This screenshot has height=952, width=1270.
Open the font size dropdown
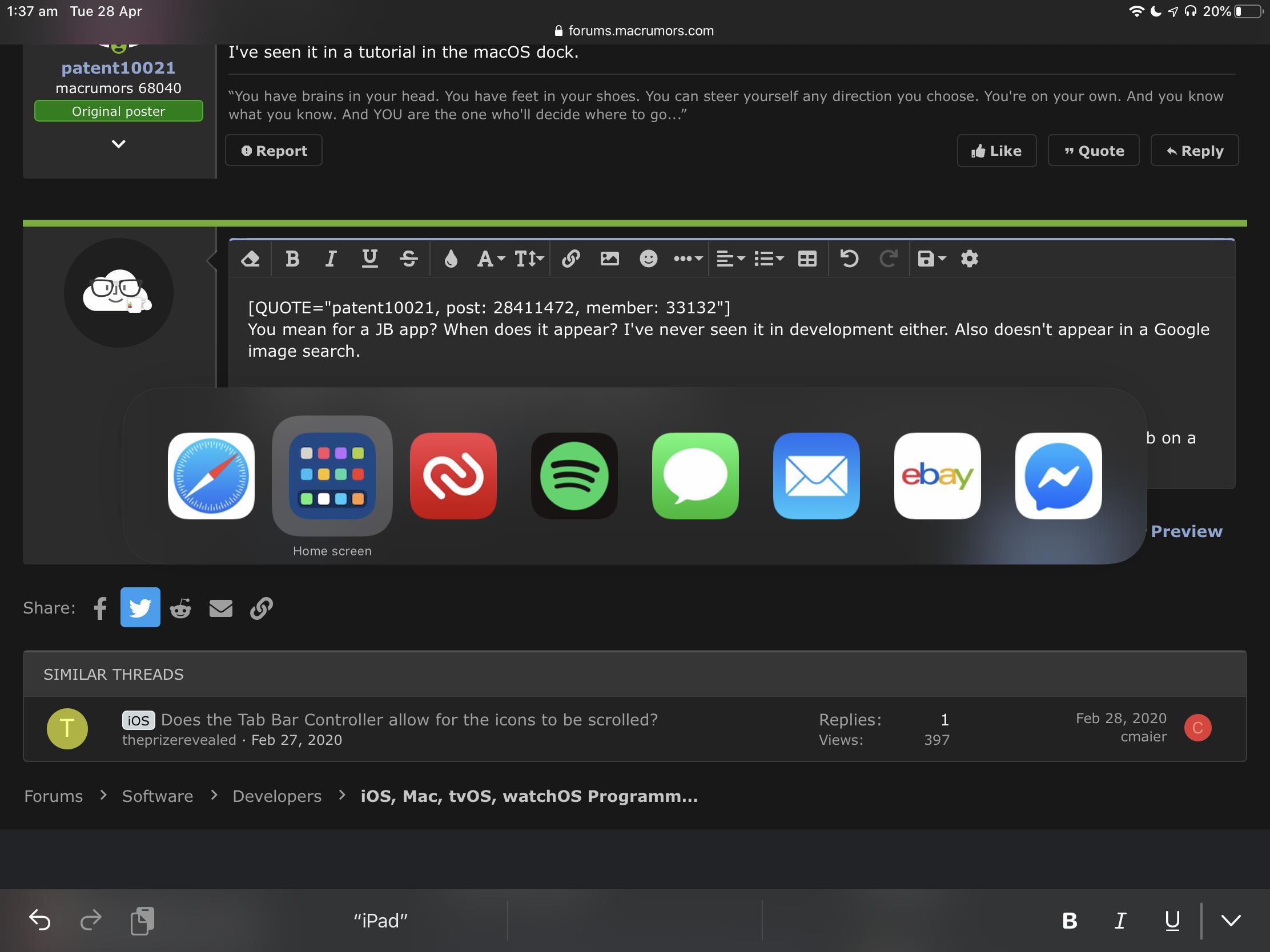pos(528,259)
